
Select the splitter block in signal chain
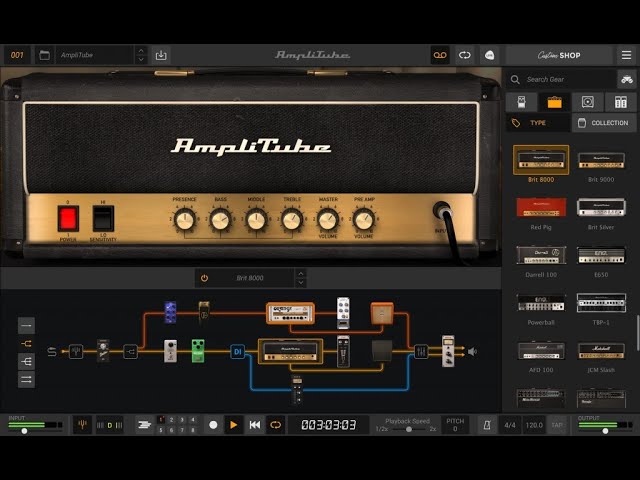(131, 351)
